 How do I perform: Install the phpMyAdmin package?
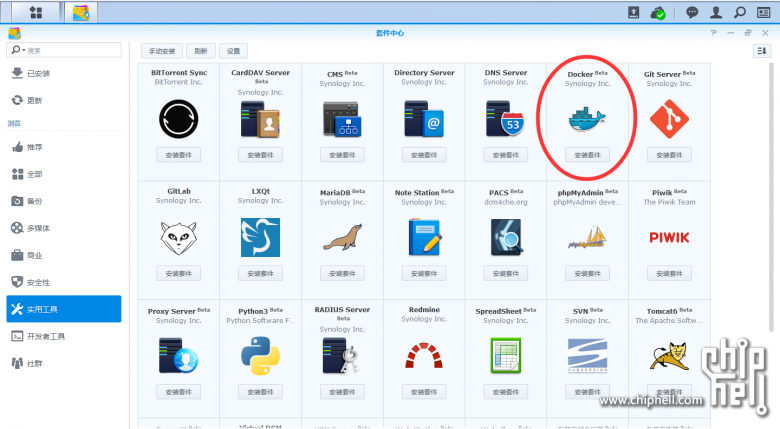click(x=587, y=274)
